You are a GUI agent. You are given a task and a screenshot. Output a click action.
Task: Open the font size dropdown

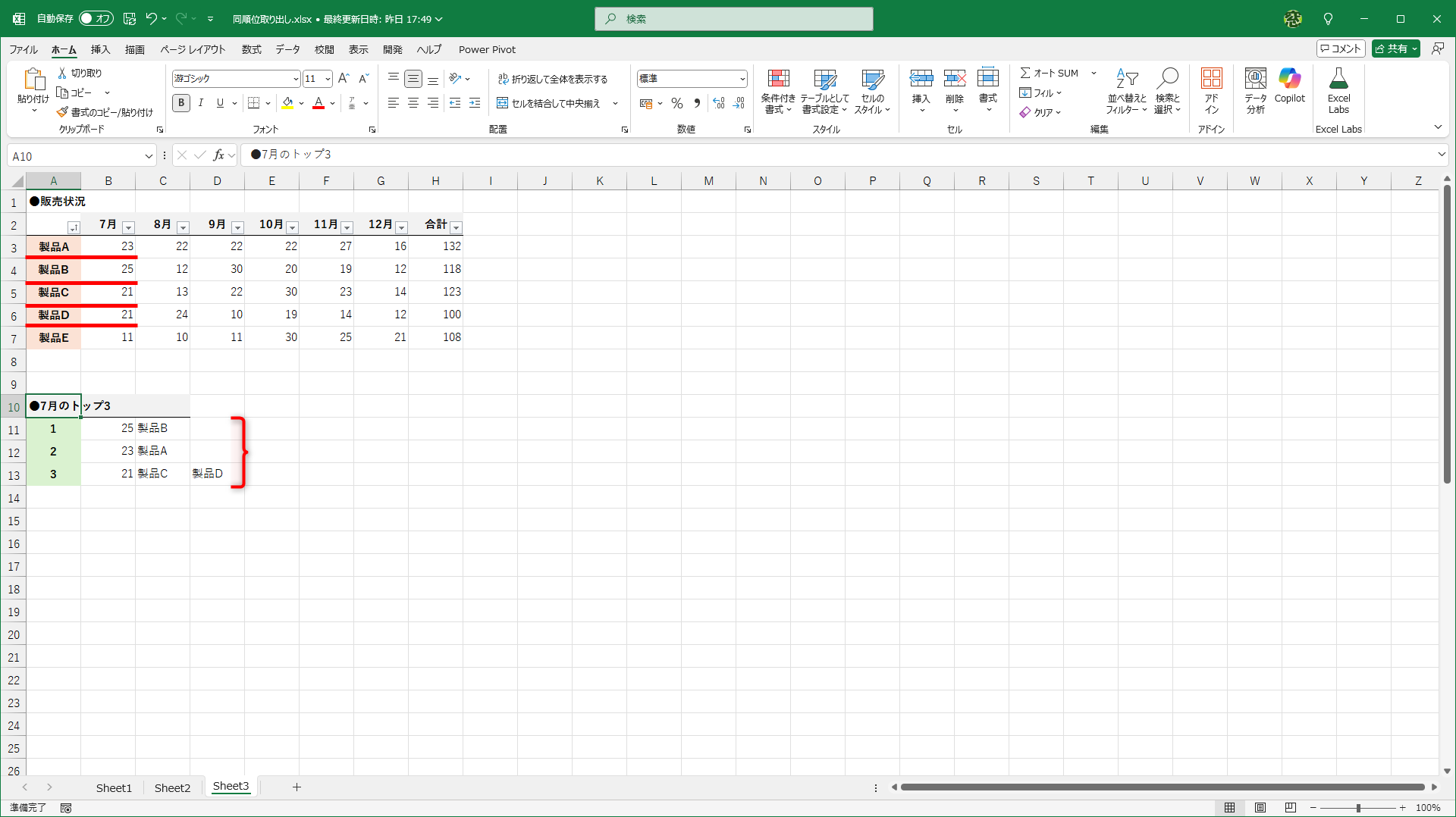pos(328,79)
